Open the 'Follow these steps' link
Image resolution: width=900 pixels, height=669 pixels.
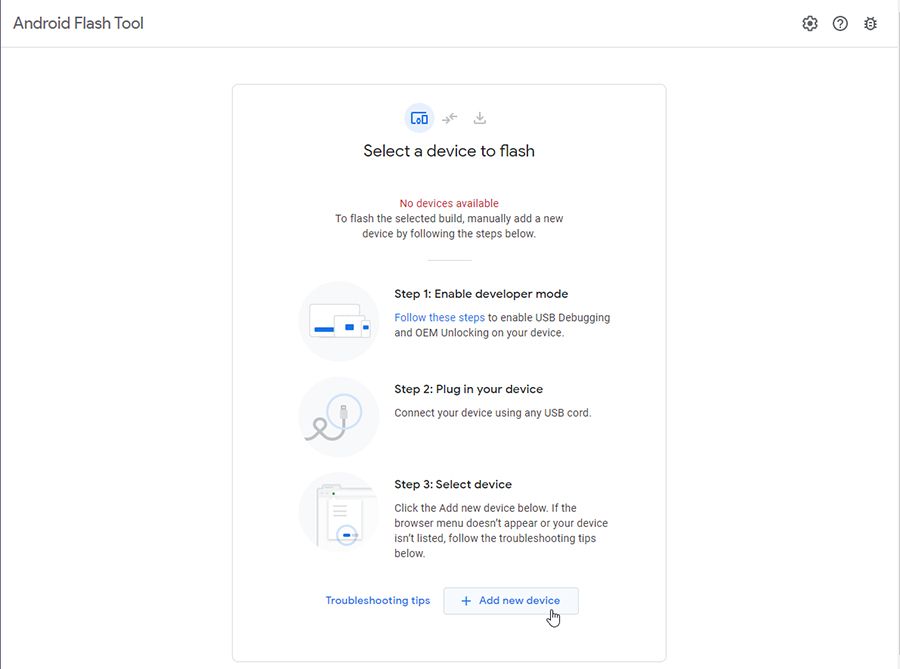[439, 317]
